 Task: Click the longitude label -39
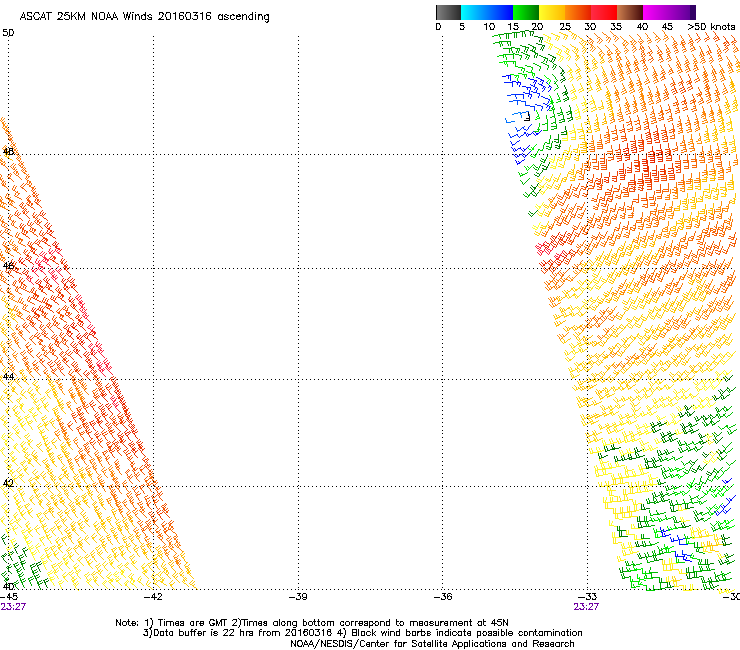tap(298, 597)
